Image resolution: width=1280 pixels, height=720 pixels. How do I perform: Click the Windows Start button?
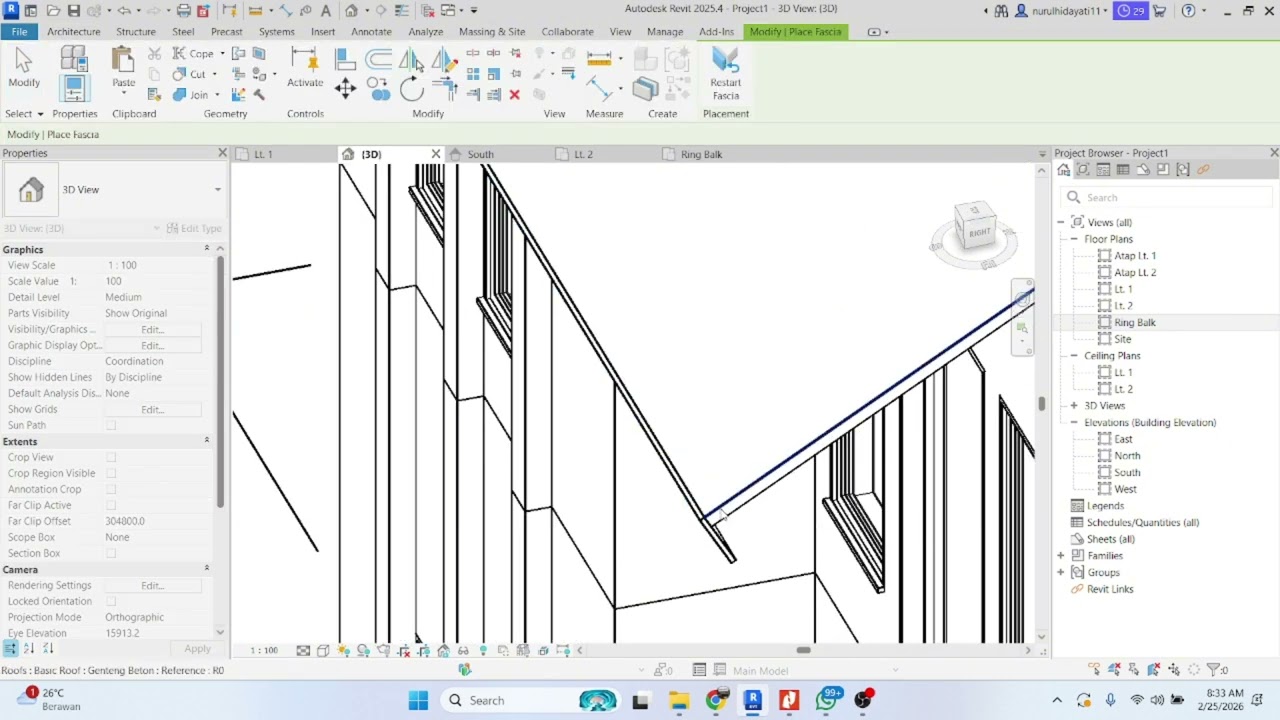418,700
